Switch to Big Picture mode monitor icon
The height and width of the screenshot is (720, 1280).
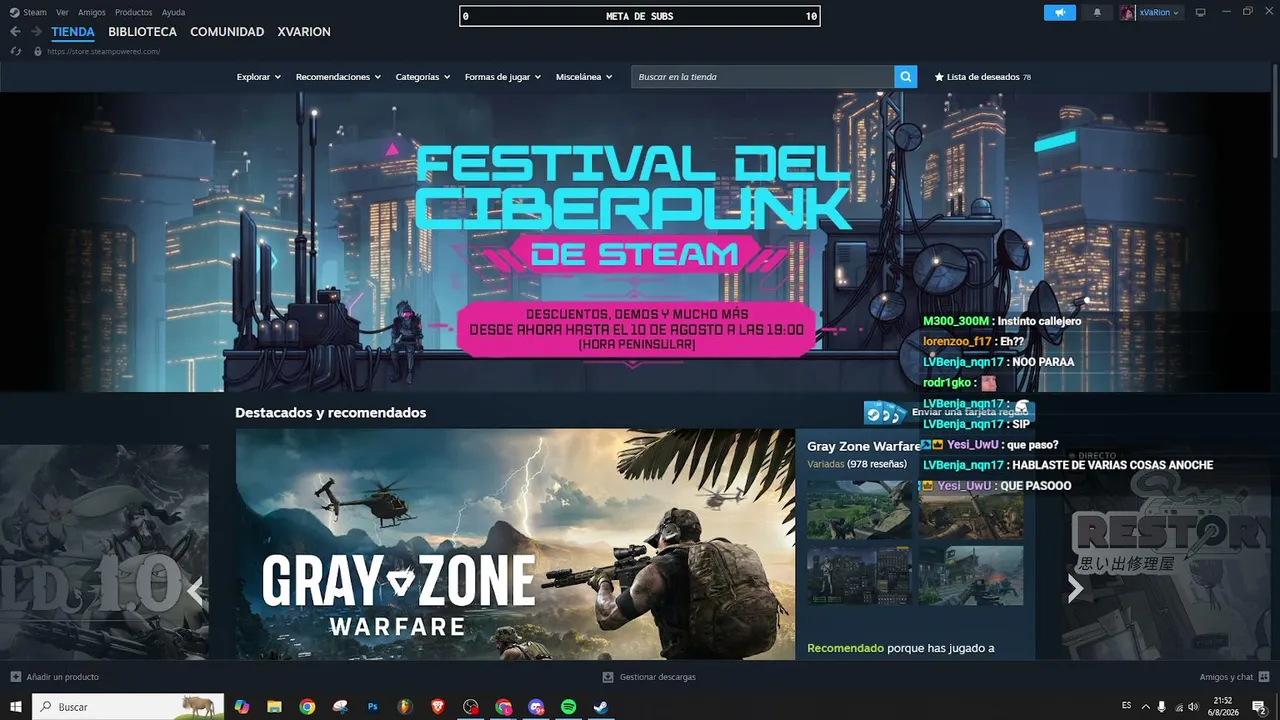click(1201, 12)
